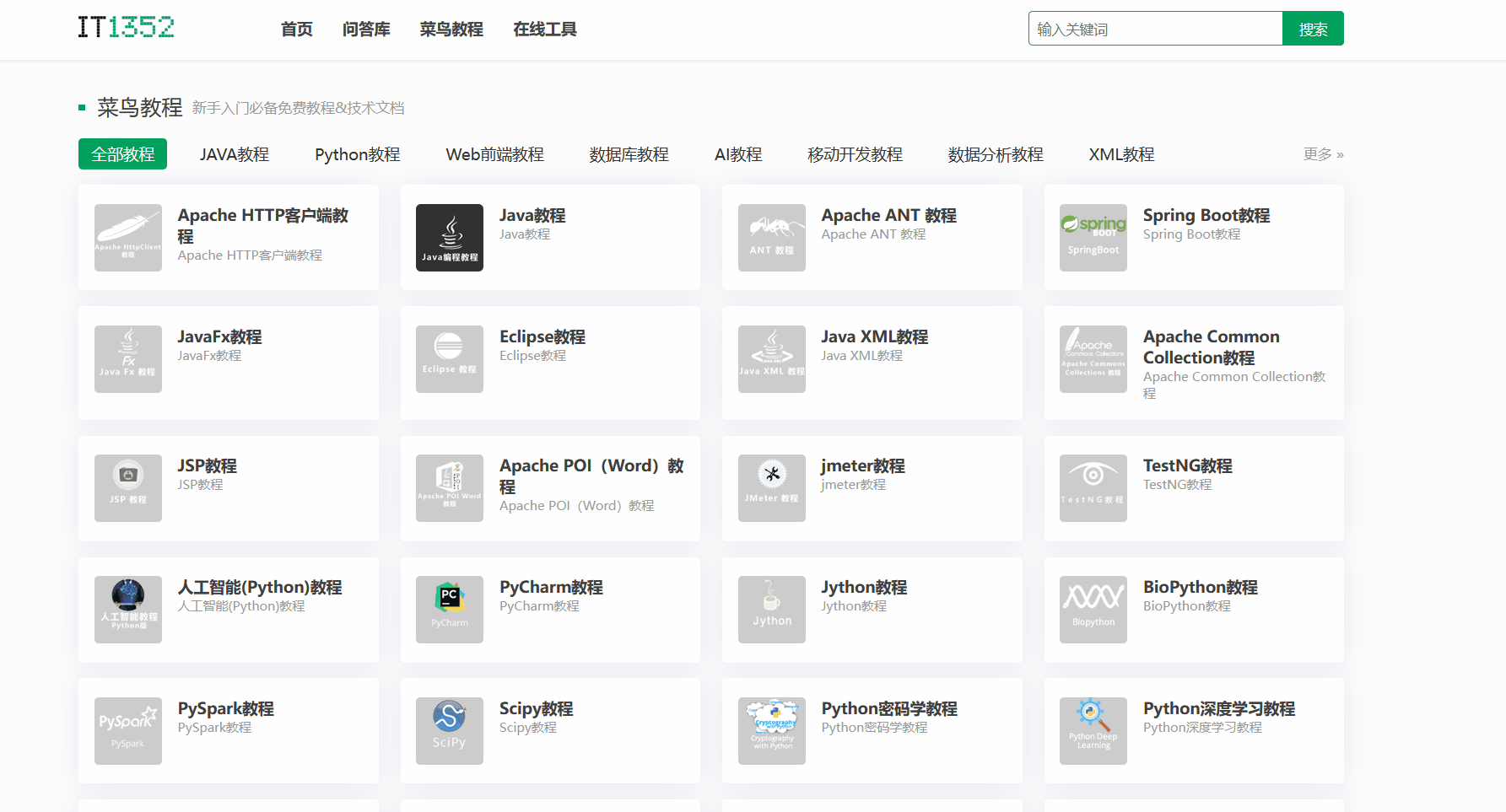This screenshot has width=1506, height=812.
Task: Switch to the Python教程 tab
Action: point(358,154)
